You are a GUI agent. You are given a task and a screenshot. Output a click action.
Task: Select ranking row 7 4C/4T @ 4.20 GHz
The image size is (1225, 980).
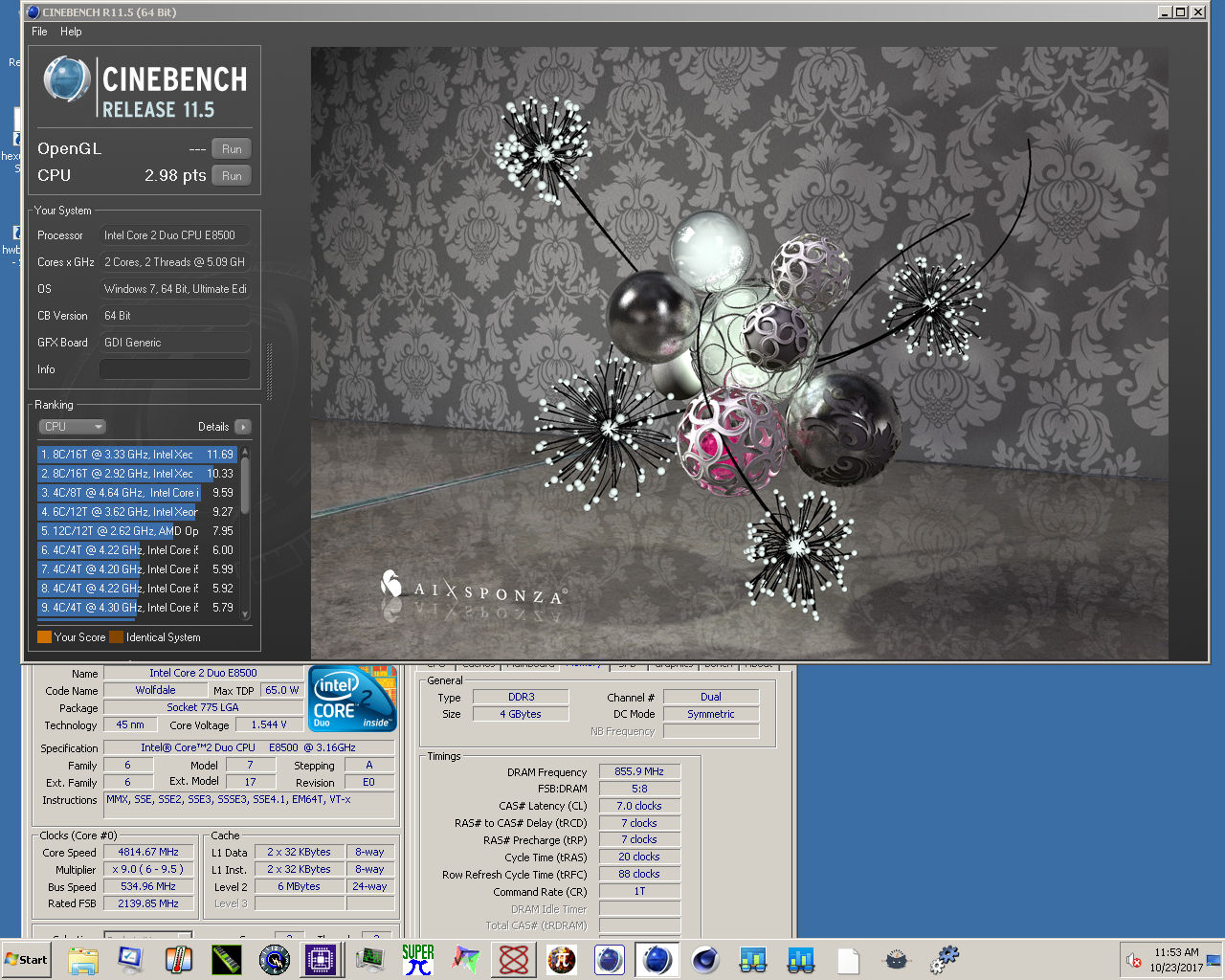138,569
